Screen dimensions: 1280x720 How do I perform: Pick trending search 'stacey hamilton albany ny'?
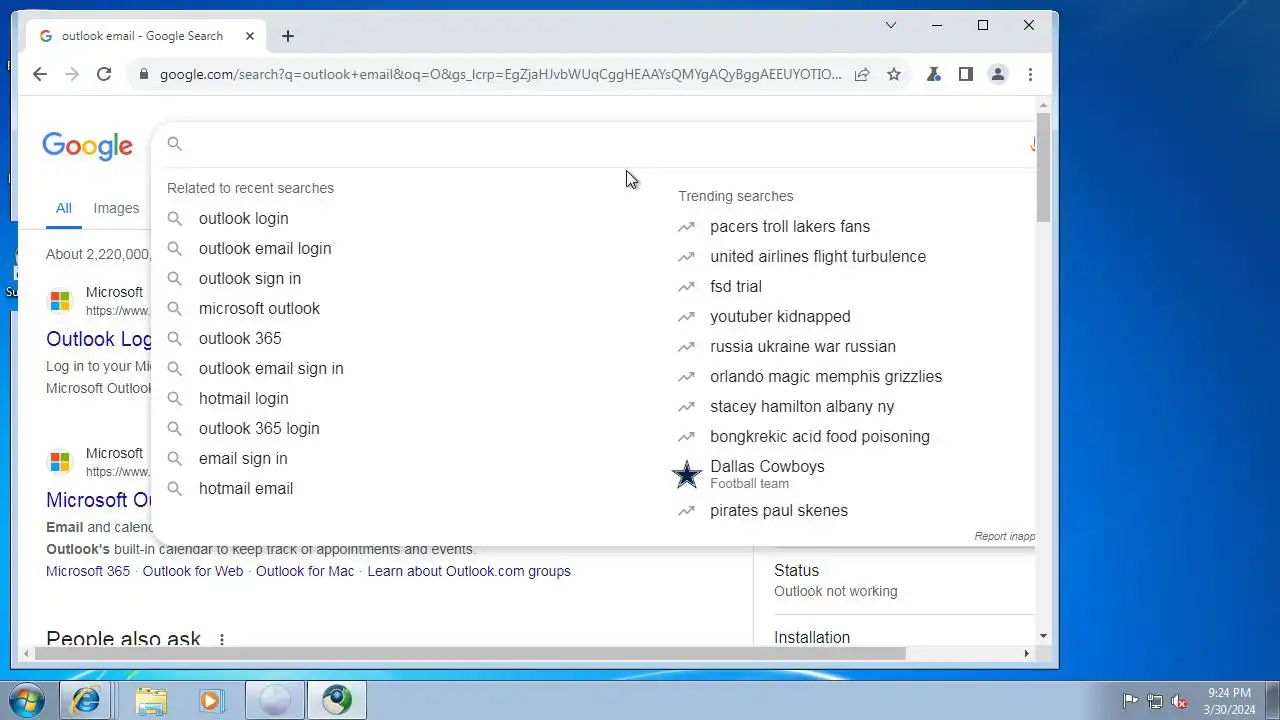click(x=802, y=406)
